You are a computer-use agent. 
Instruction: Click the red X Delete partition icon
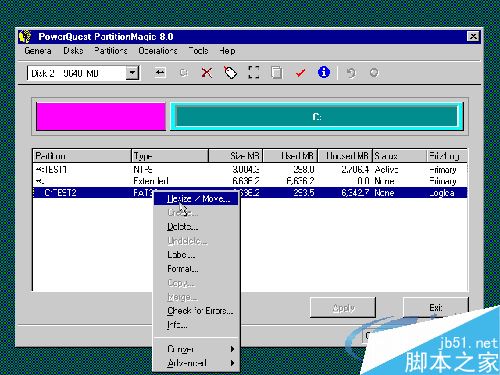tap(207, 72)
